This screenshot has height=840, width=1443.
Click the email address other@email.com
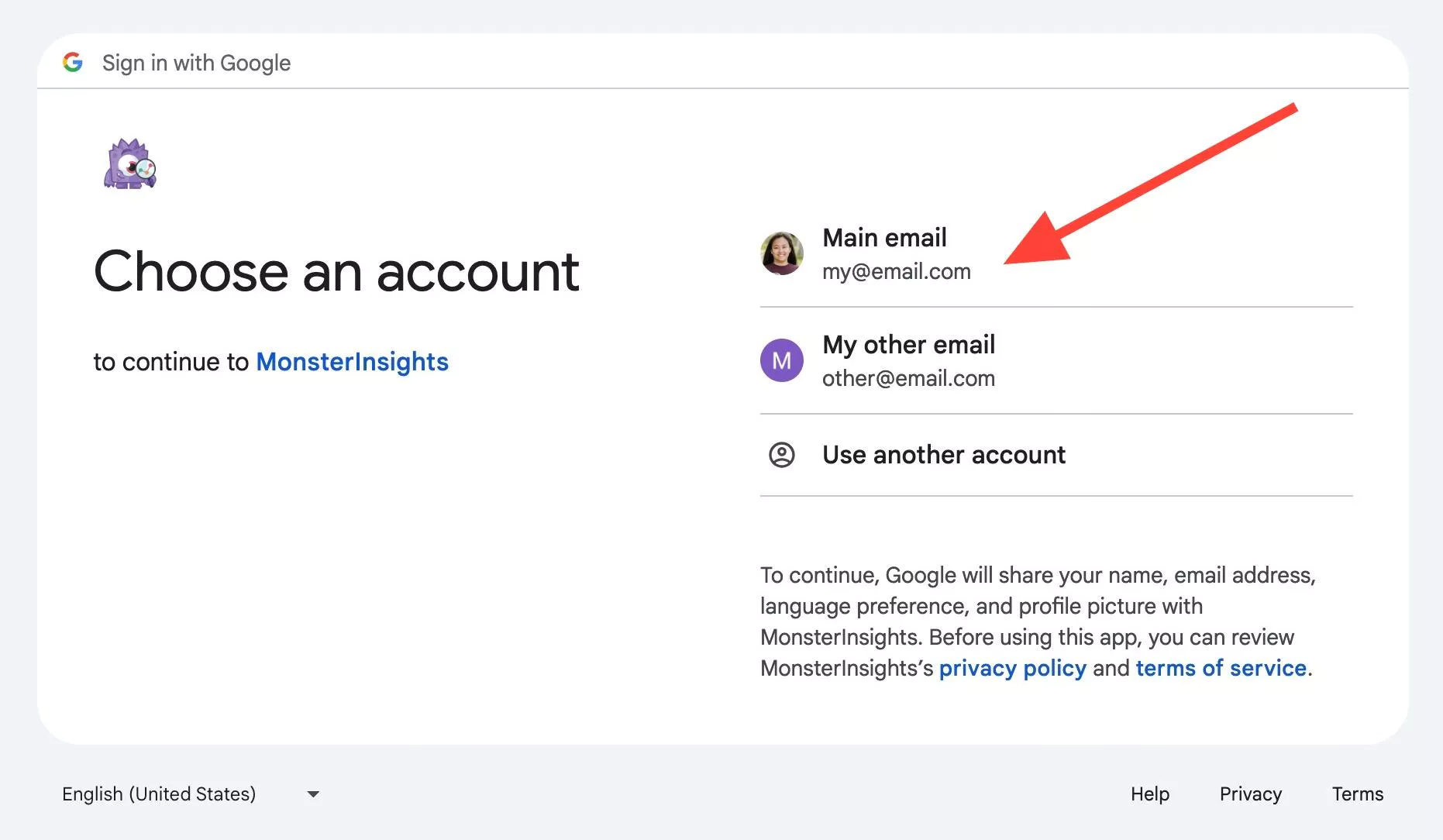pyautogui.click(x=908, y=378)
